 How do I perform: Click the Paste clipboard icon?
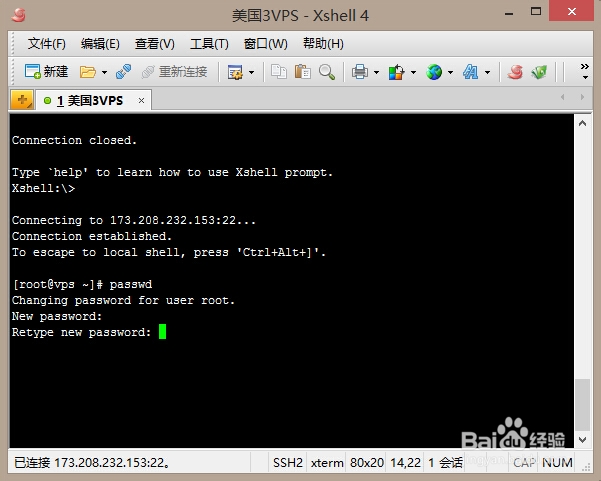[302, 72]
